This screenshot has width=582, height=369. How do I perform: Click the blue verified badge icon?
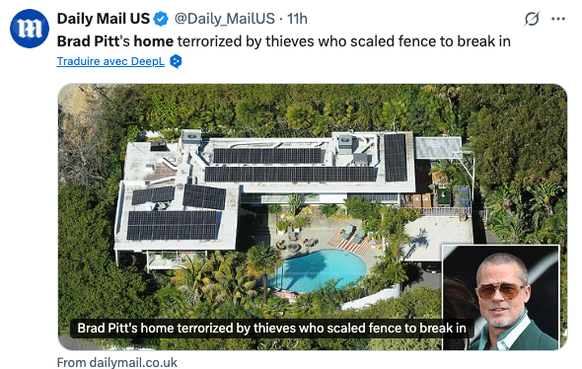pyautogui.click(x=161, y=19)
